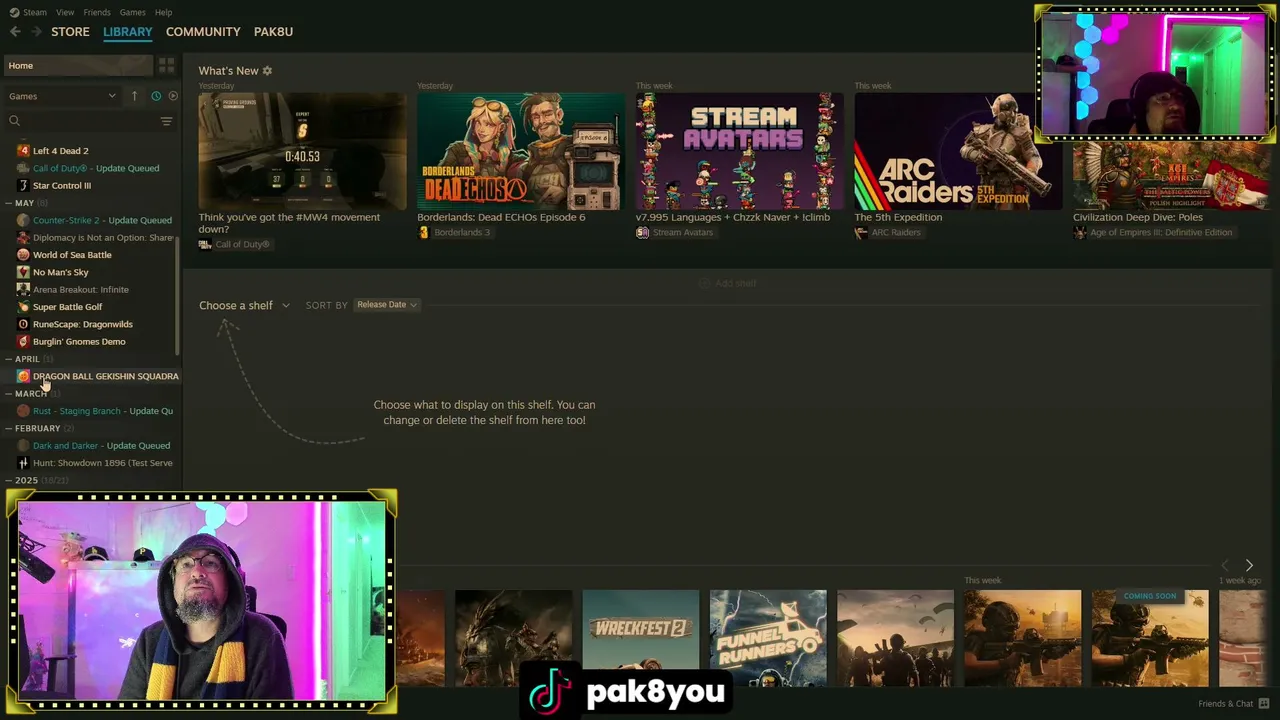Open the View menu
This screenshot has width=1280, height=720.
pyautogui.click(x=65, y=12)
